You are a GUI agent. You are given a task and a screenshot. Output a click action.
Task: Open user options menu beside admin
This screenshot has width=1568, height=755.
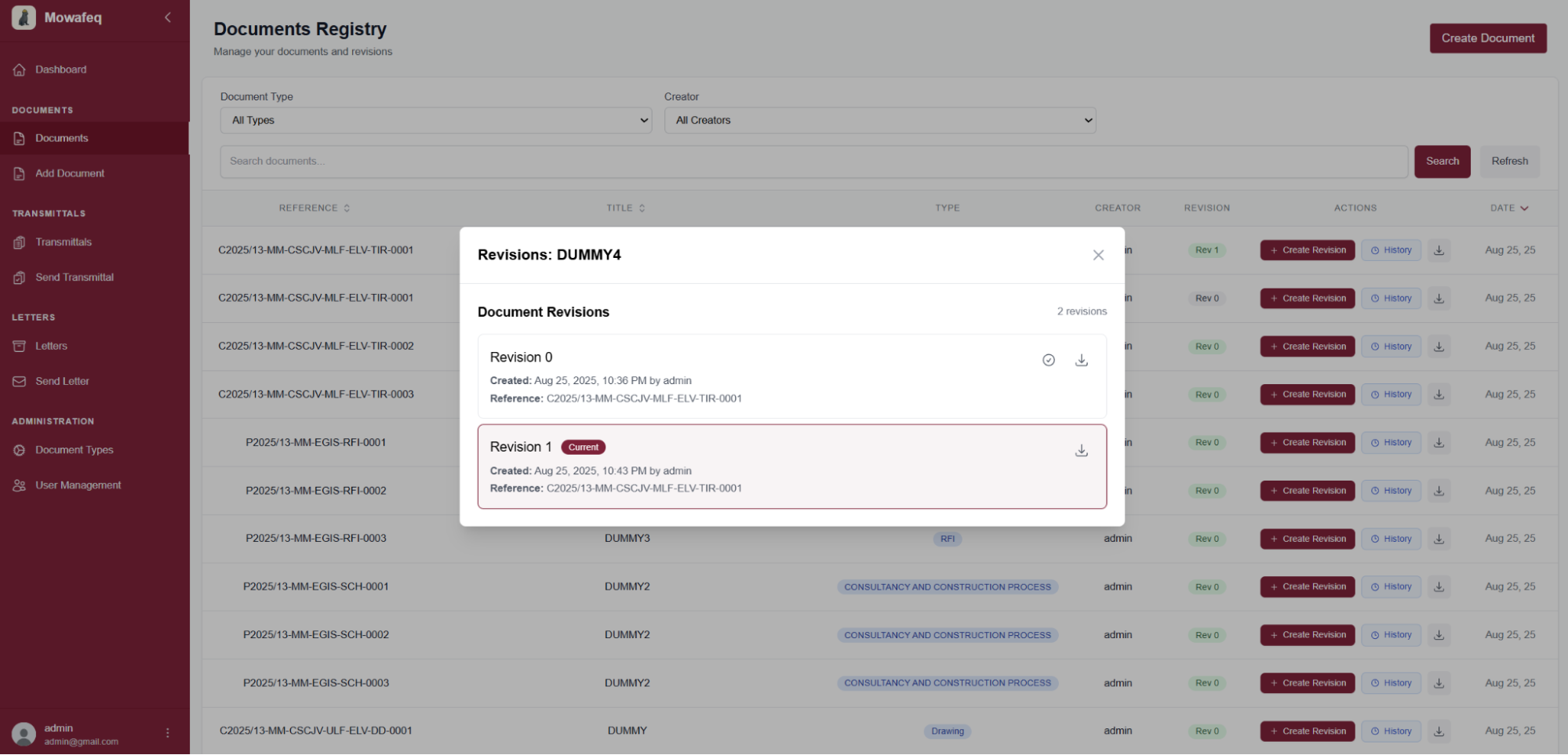[x=167, y=733]
